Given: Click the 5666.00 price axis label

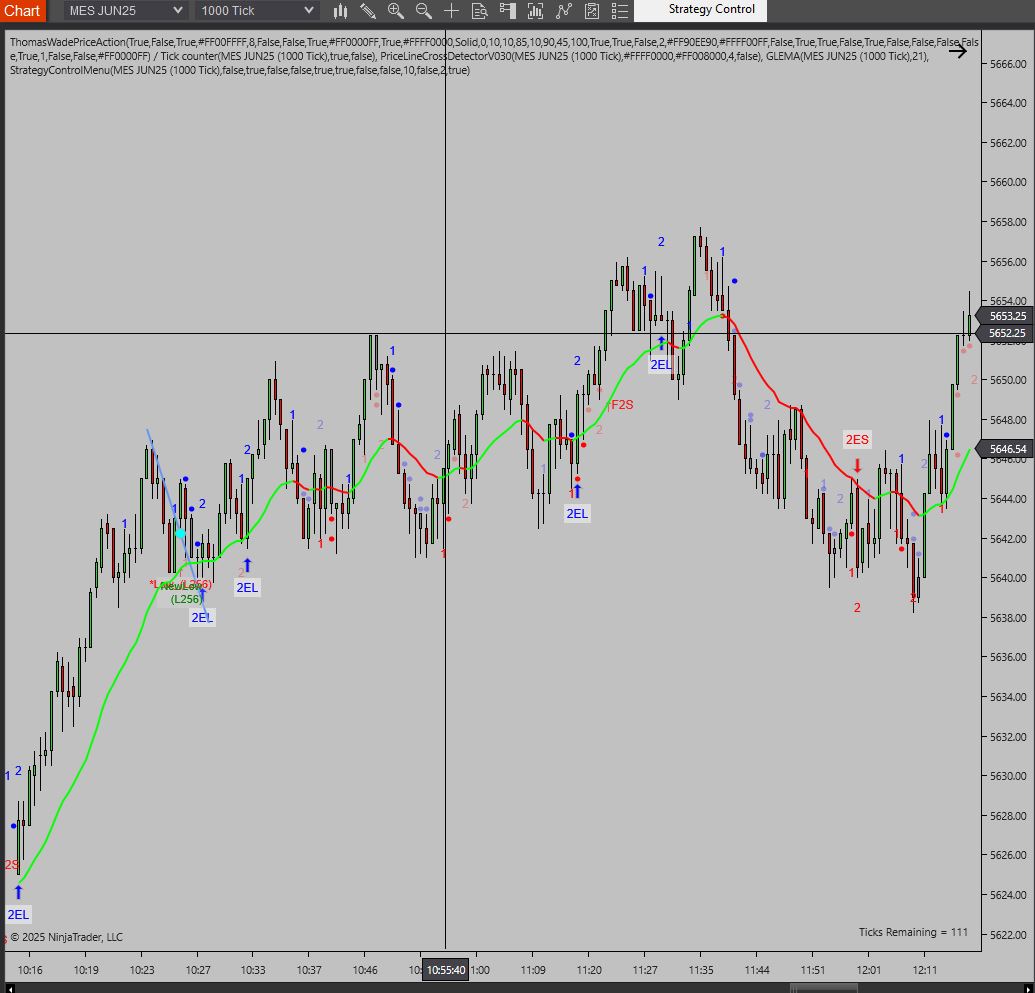Looking at the screenshot, I should 1008,64.
